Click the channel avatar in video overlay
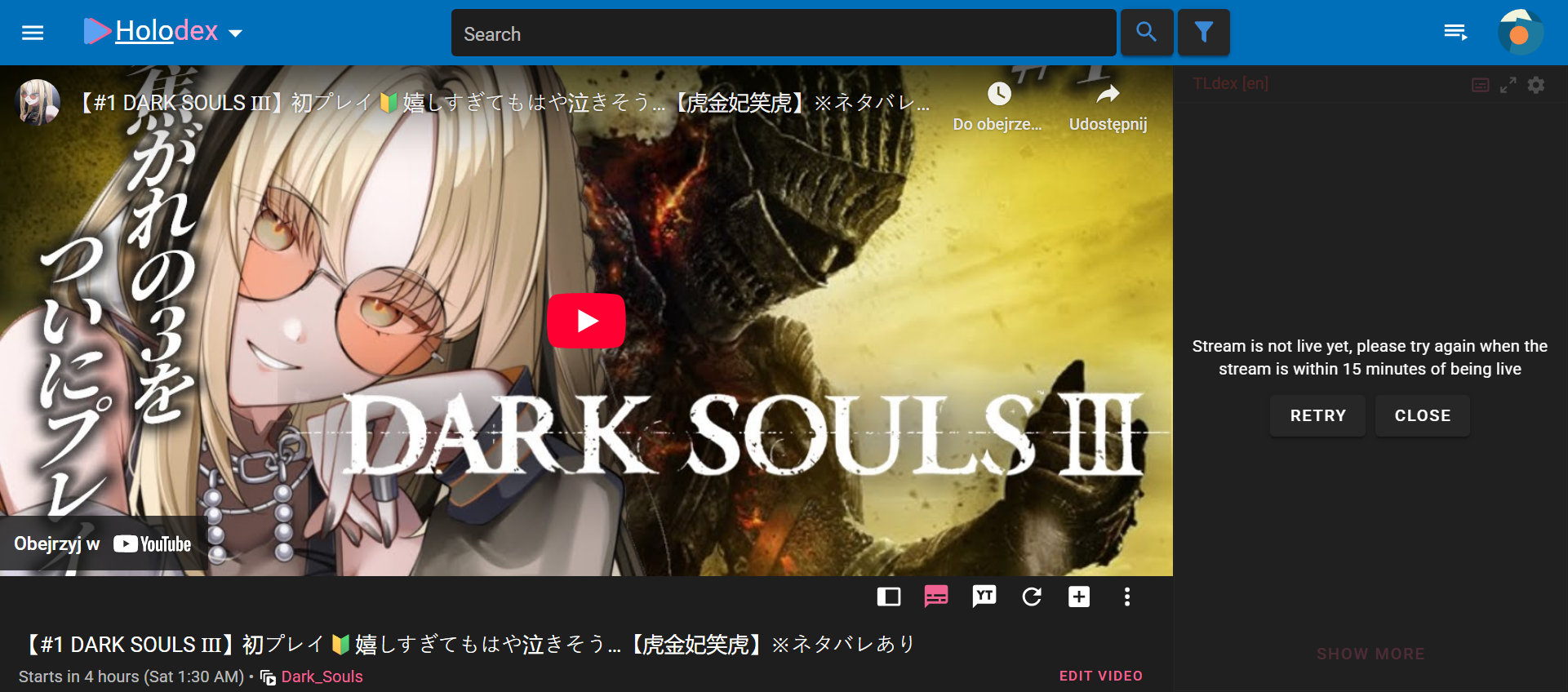 tap(38, 102)
